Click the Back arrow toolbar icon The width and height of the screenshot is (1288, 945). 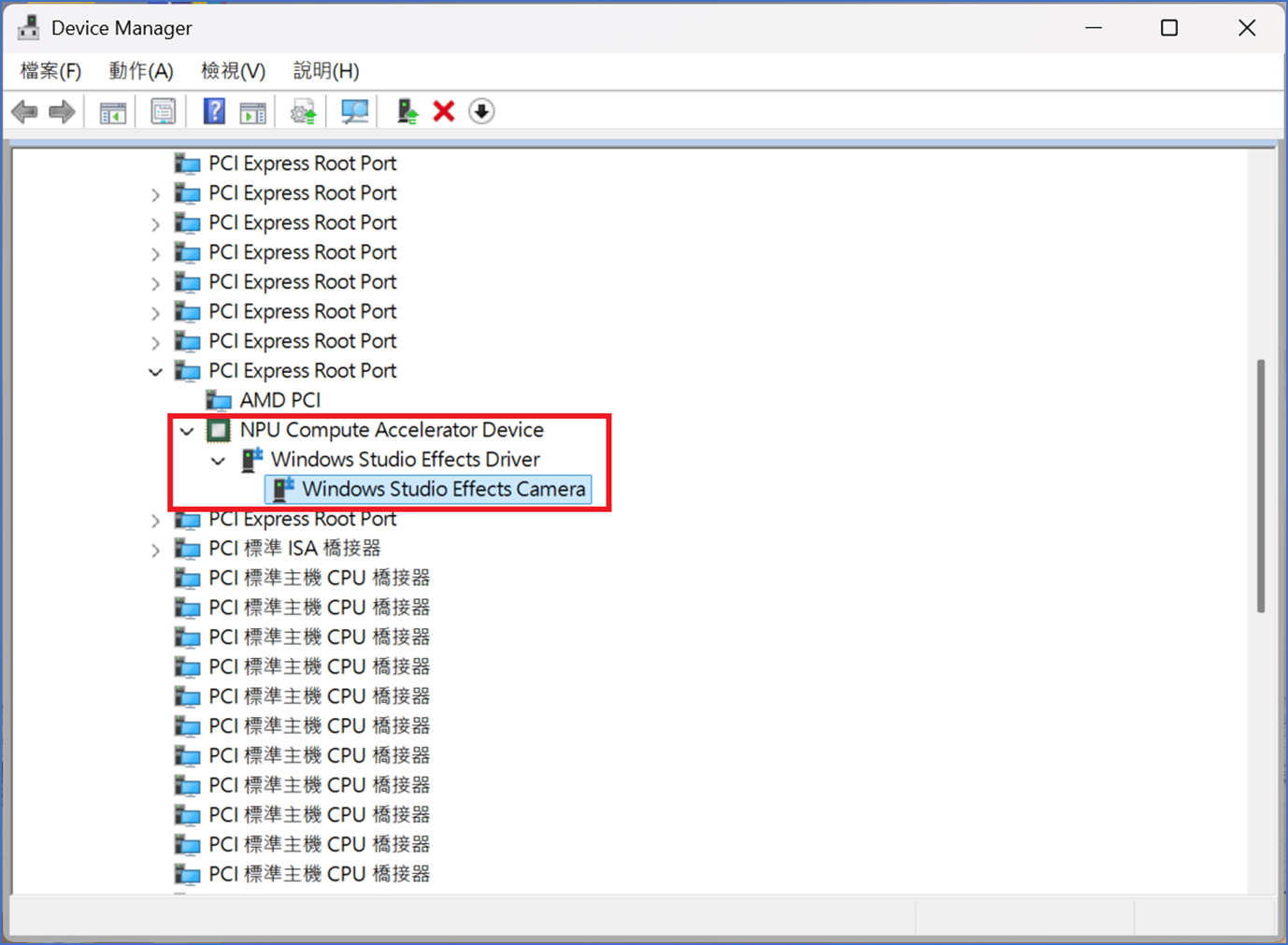(25, 112)
